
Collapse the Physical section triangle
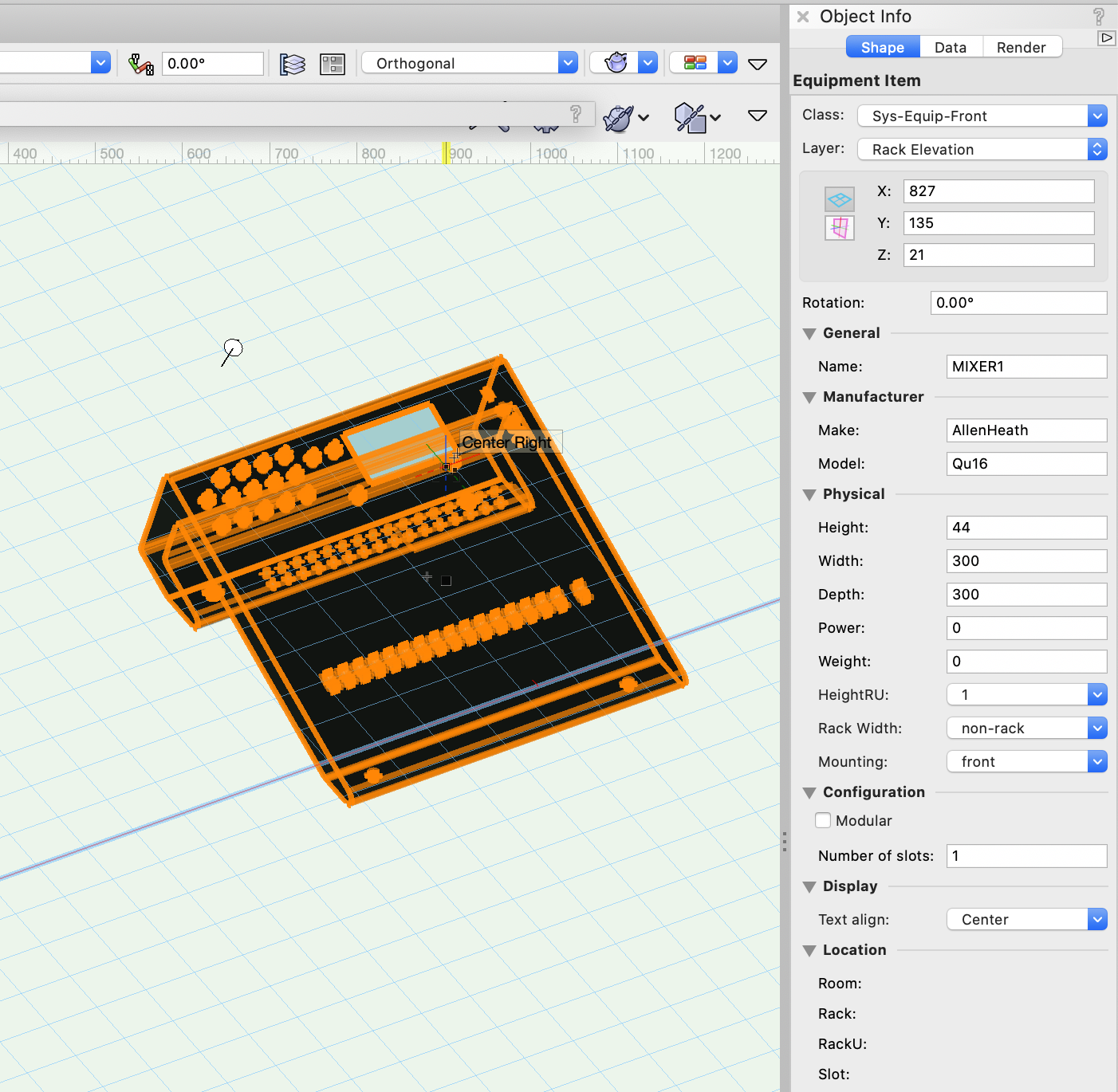point(809,494)
